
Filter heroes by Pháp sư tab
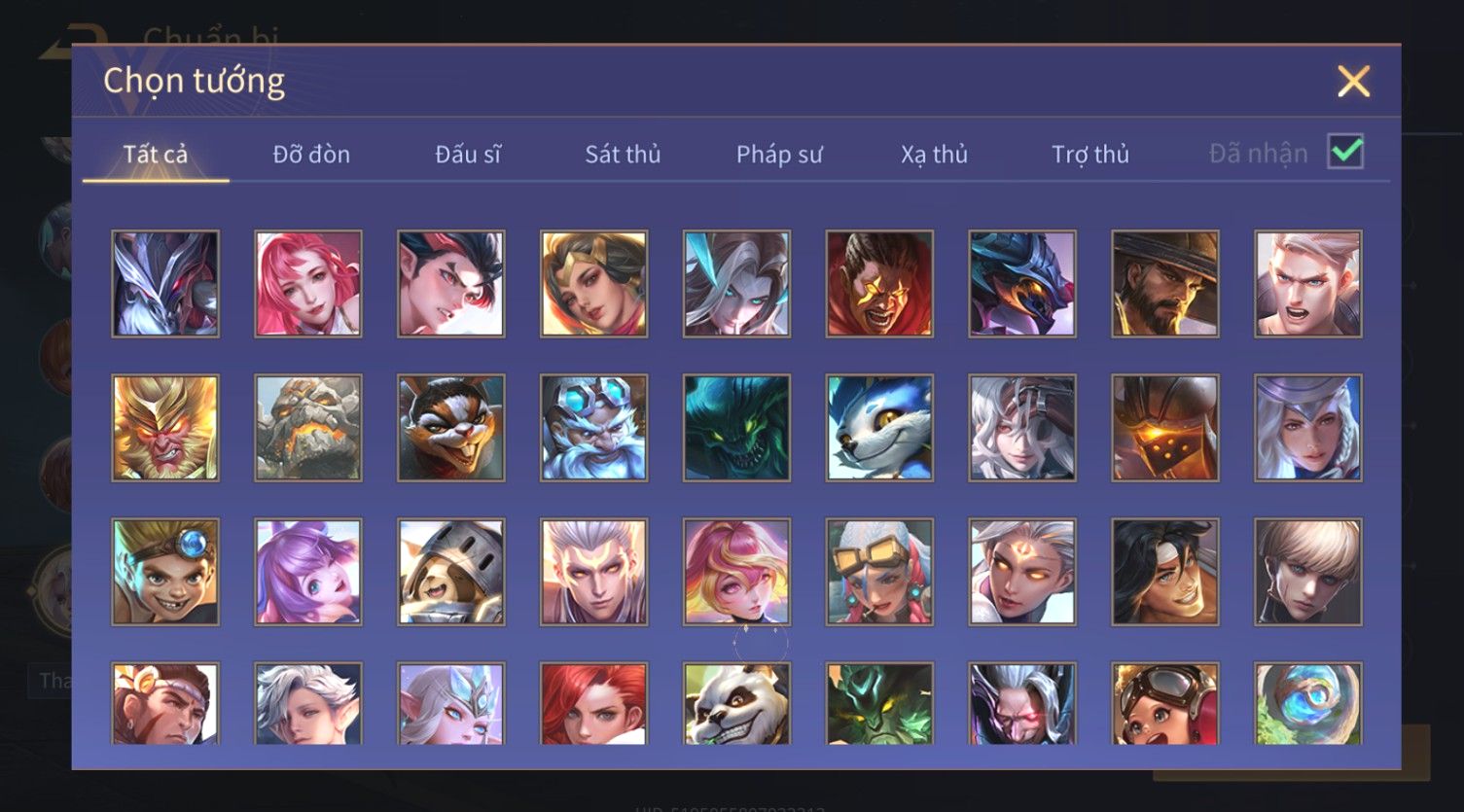(x=779, y=154)
